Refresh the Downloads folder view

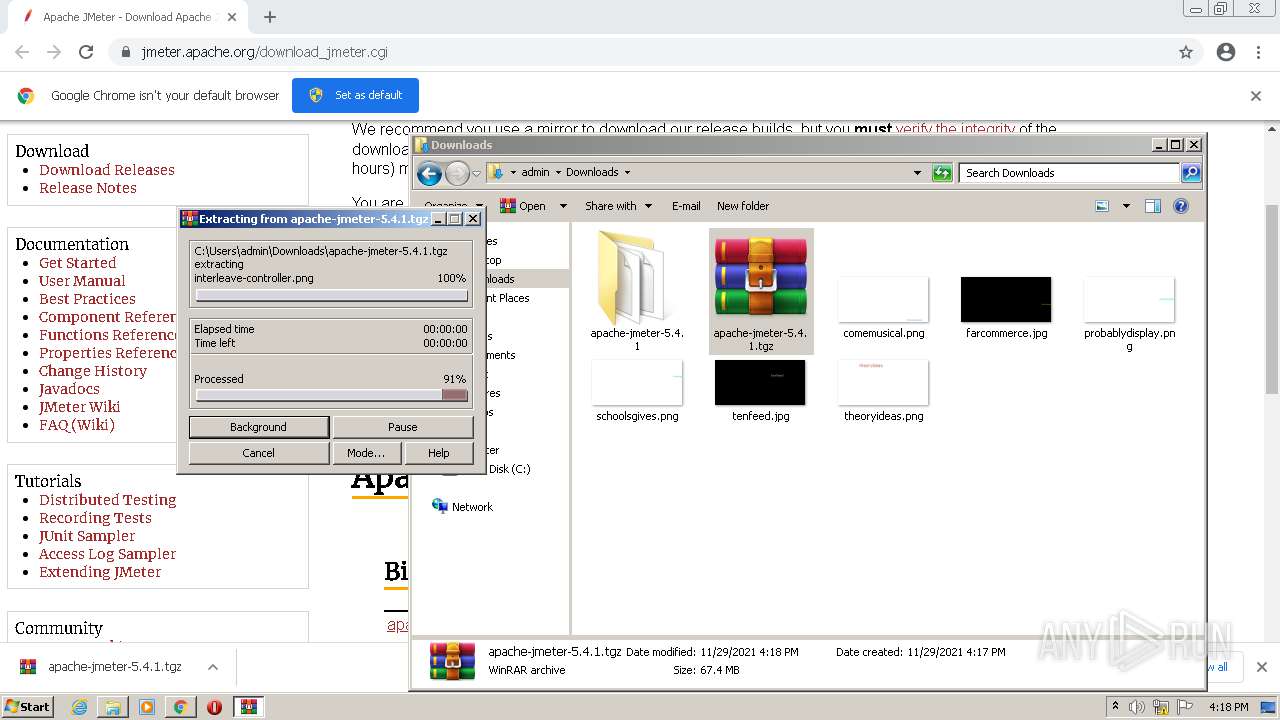942,173
